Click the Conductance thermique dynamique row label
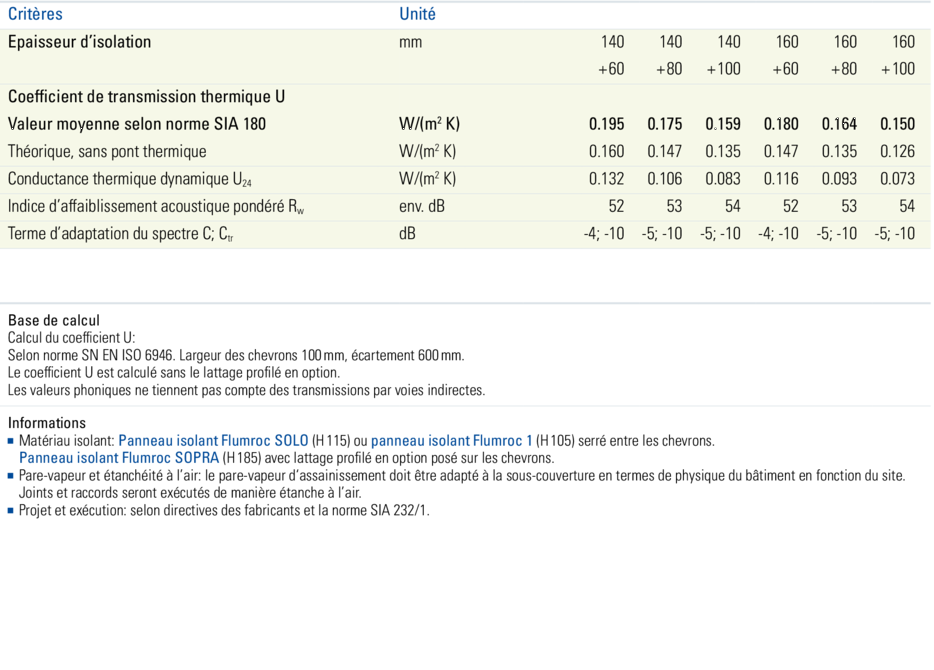934x670 pixels. coord(130,179)
